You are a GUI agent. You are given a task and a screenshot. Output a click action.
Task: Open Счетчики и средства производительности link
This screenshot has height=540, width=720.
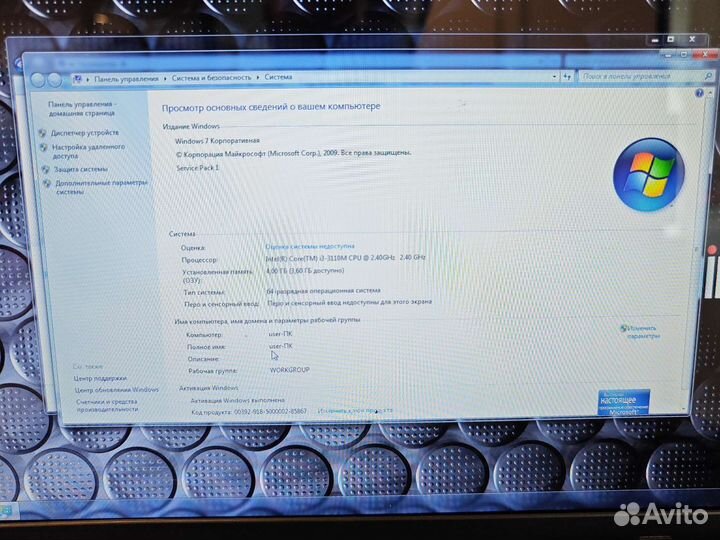pyautogui.click(x=107, y=405)
